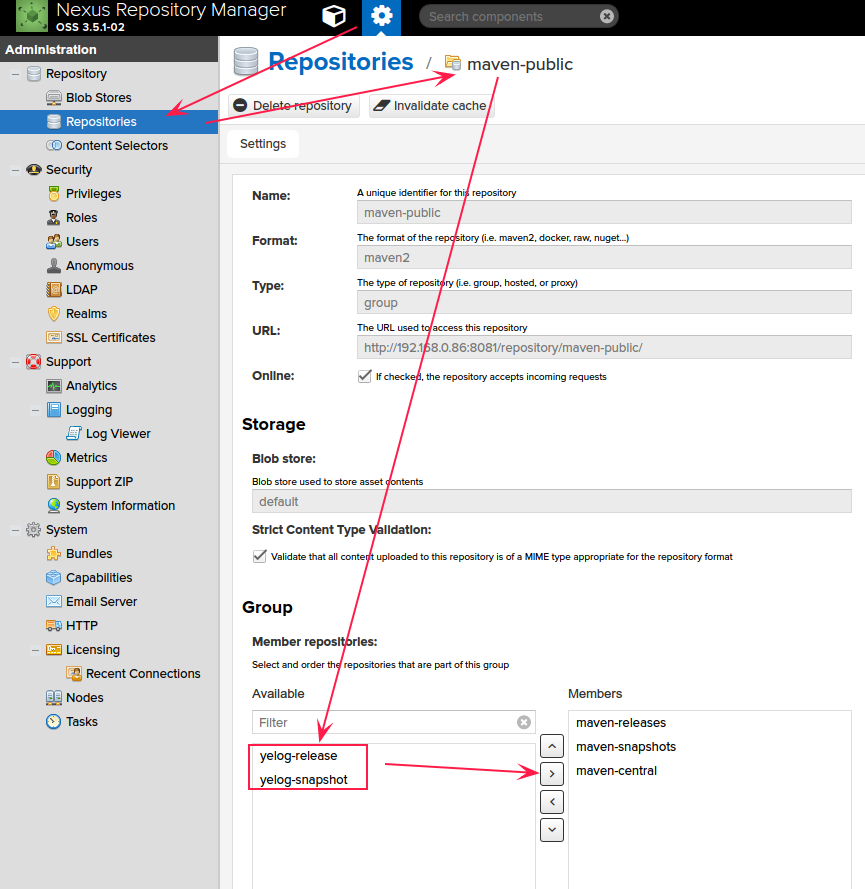865x889 pixels.
Task: Collapse the Security tree node
Action: click(x=15, y=170)
